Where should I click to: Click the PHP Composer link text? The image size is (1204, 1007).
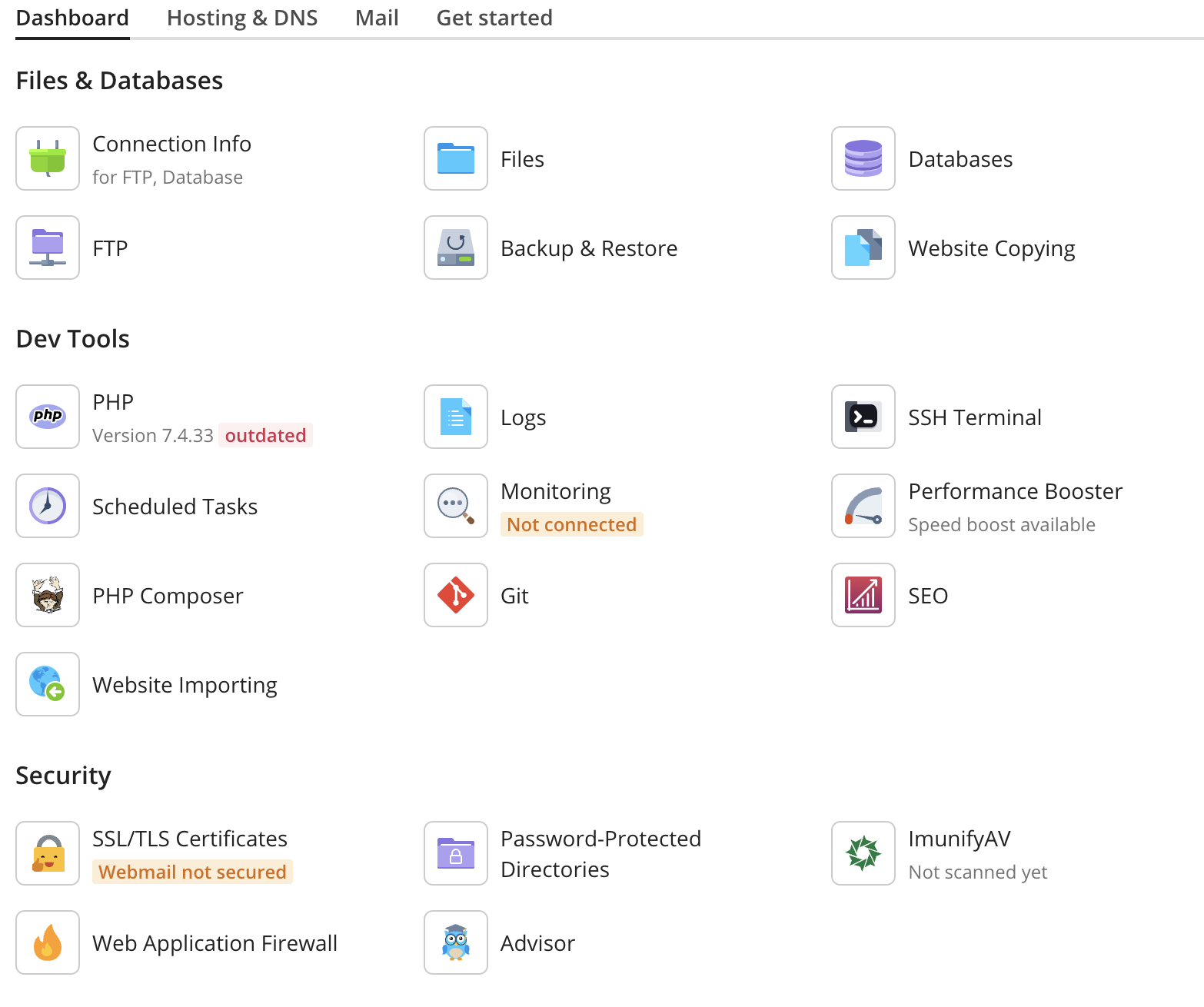(x=168, y=596)
